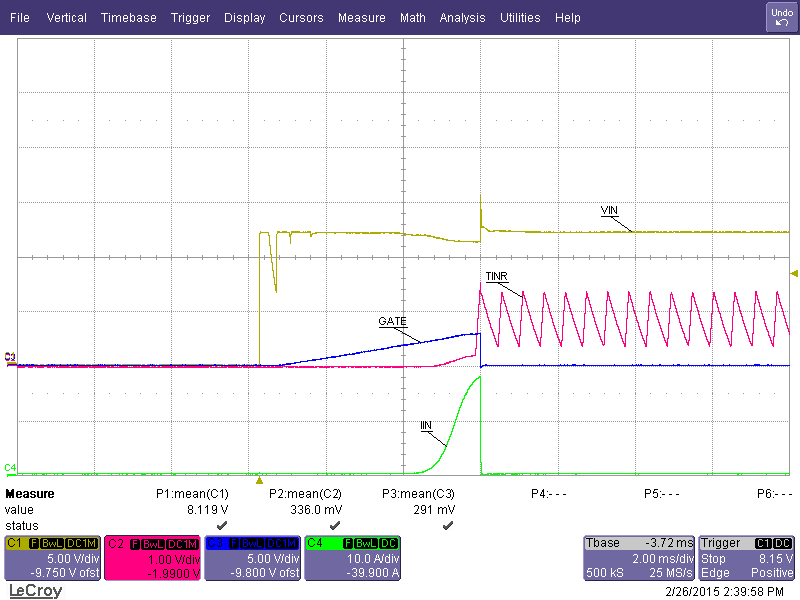
Task: Open the Analysis menu
Action: pyautogui.click(x=462, y=18)
